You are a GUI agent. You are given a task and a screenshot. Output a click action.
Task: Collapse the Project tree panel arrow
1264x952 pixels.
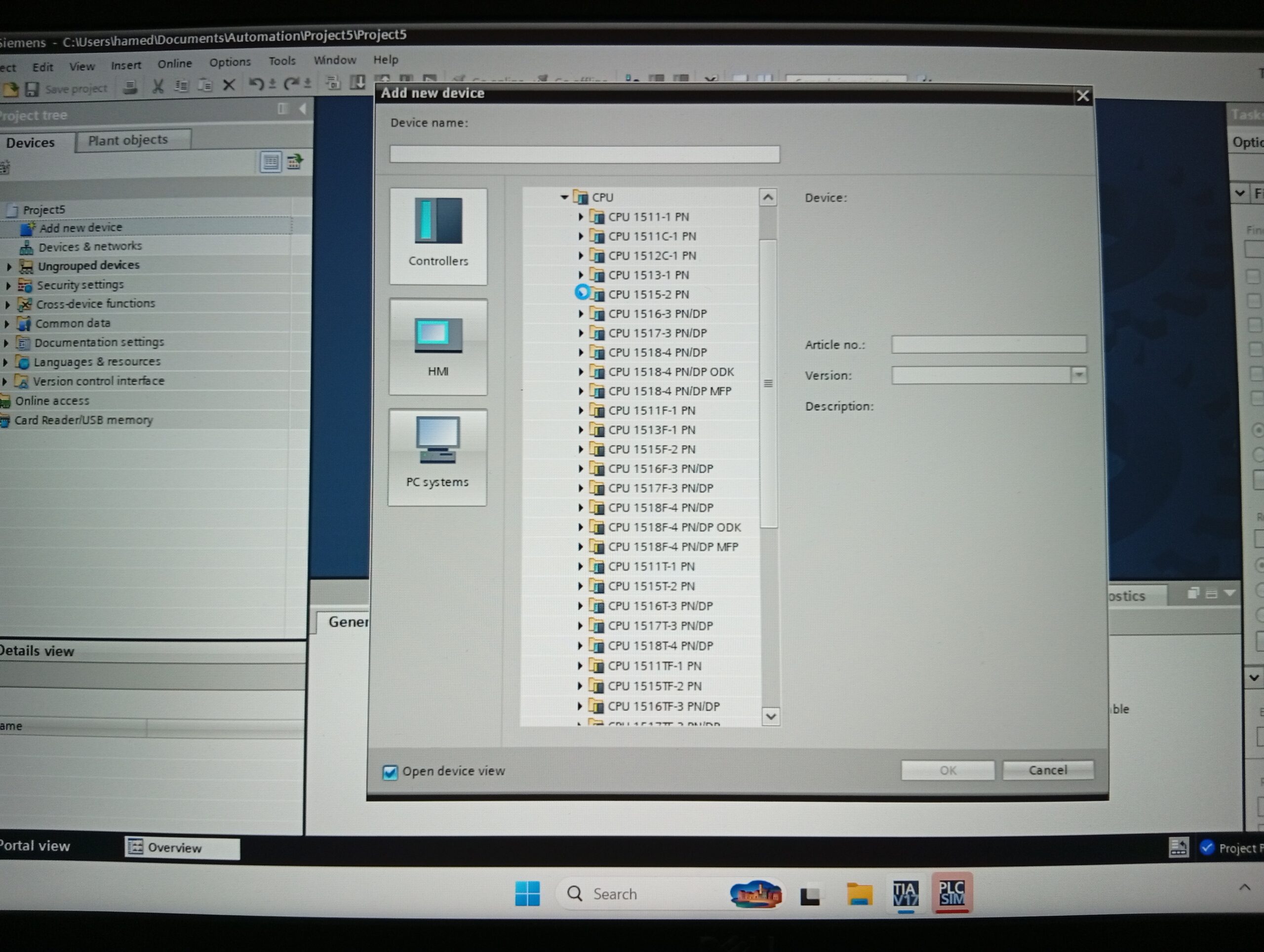click(x=302, y=109)
